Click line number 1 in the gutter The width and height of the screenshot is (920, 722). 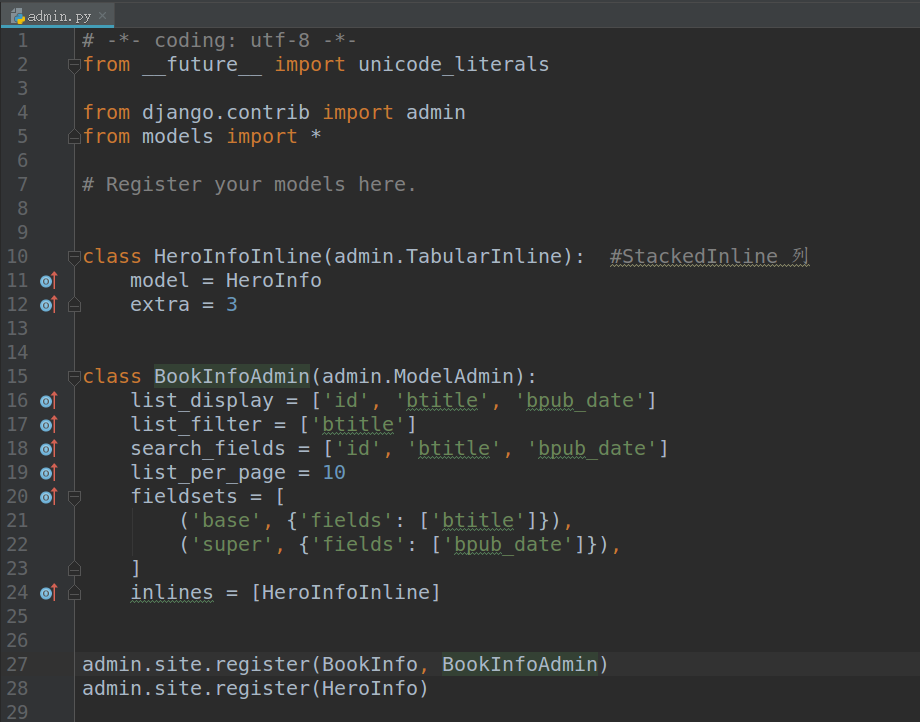point(22,40)
